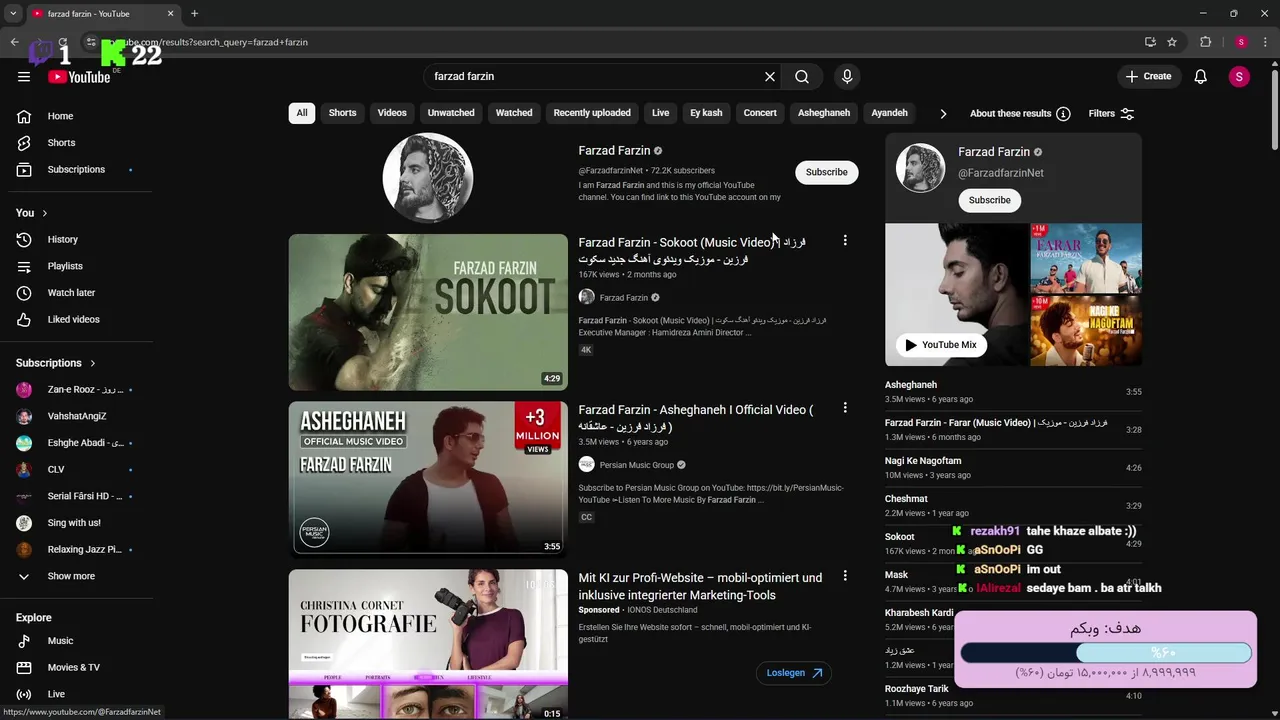Screen dimensions: 1280x720
Task: Select the Shorts filter chip
Action: coord(342,113)
